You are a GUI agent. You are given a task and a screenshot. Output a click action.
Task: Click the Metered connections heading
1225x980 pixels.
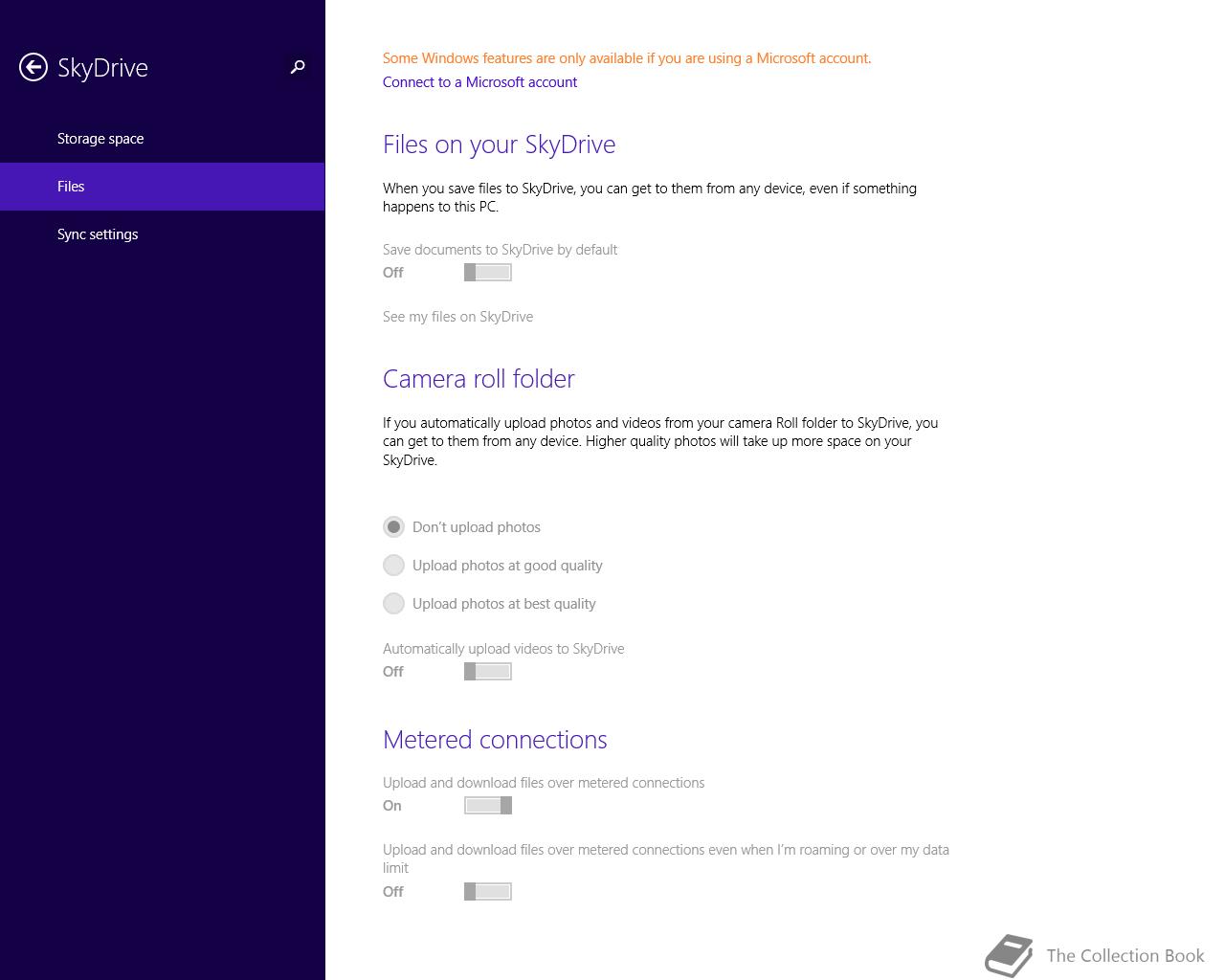tap(495, 740)
